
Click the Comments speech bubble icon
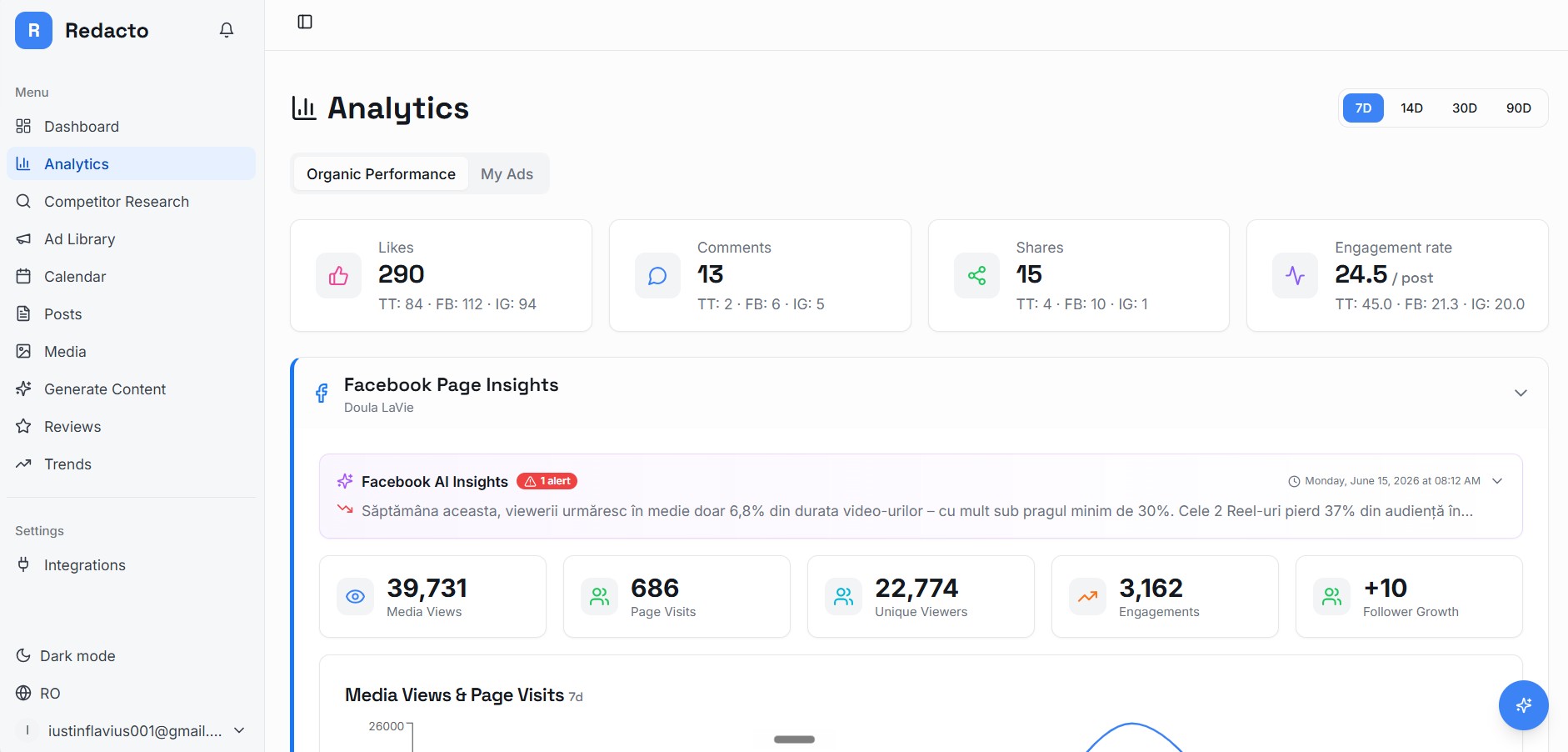click(x=657, y=276)
